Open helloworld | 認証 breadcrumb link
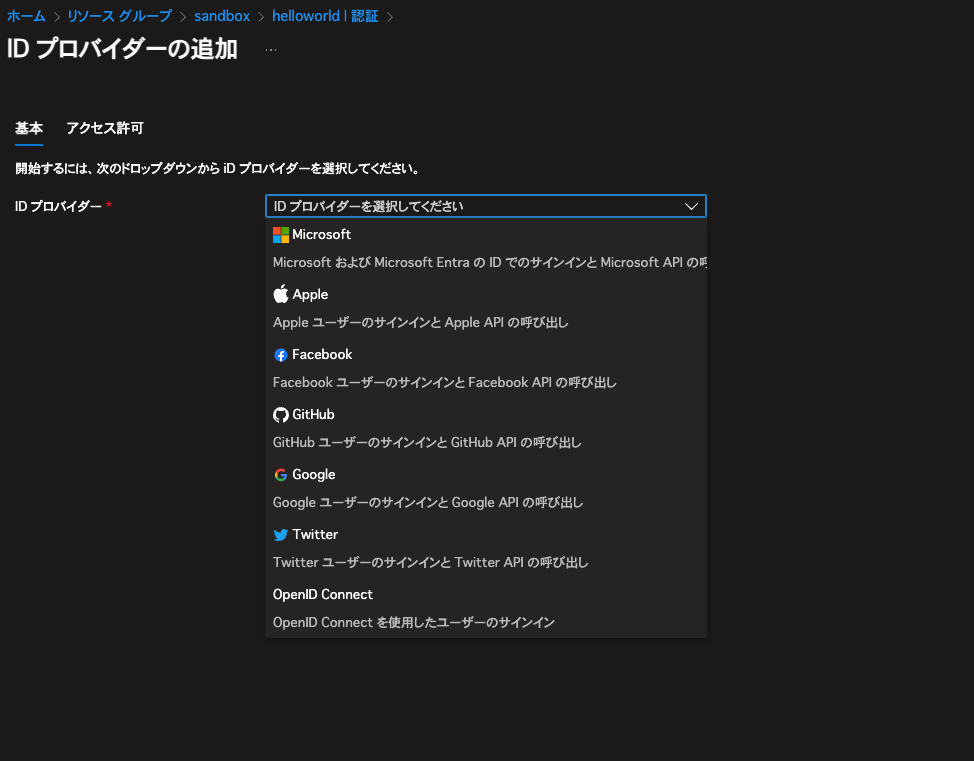This screenshot has height=761, width=974. point(325,16)
